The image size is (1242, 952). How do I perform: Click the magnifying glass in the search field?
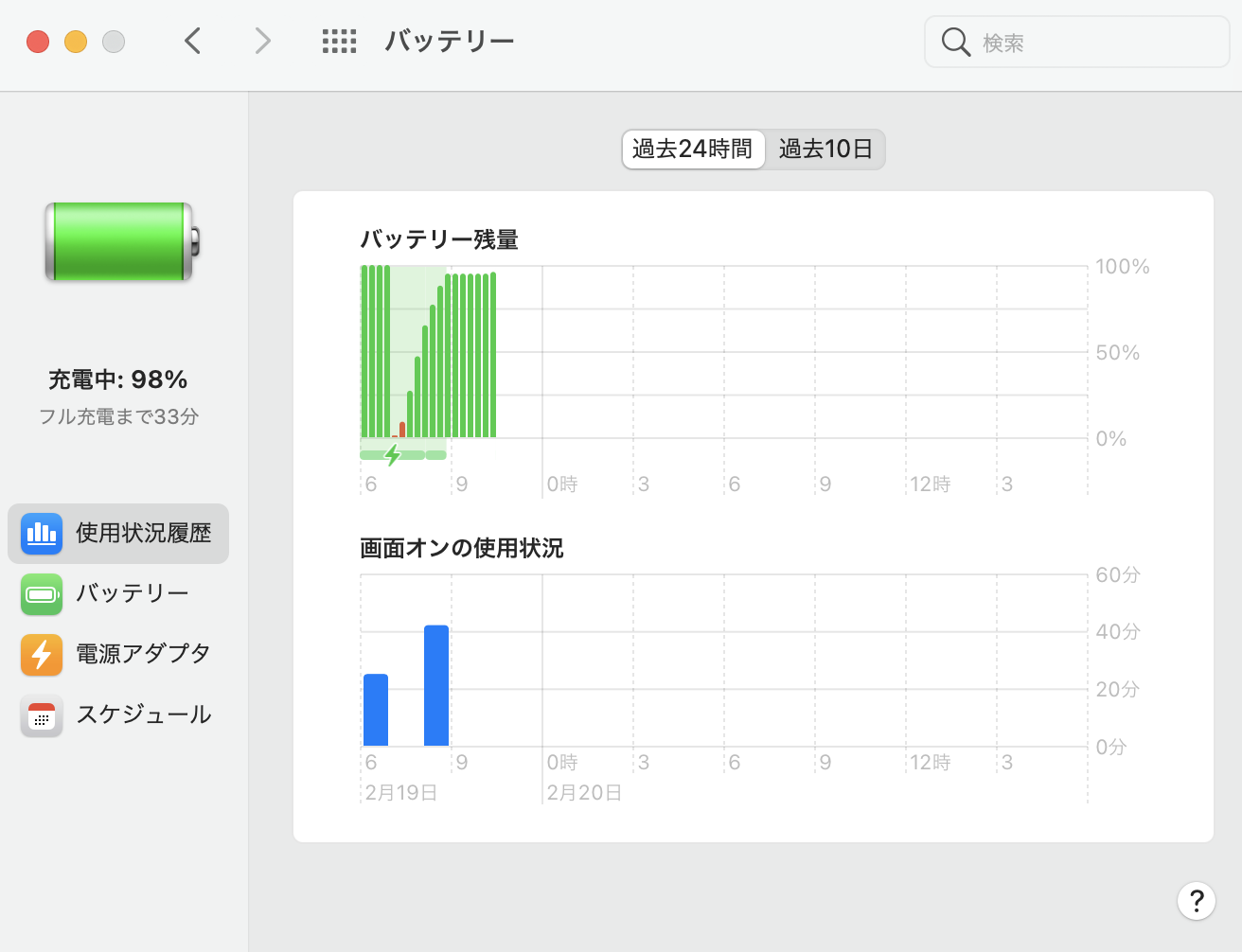(955, 41)
